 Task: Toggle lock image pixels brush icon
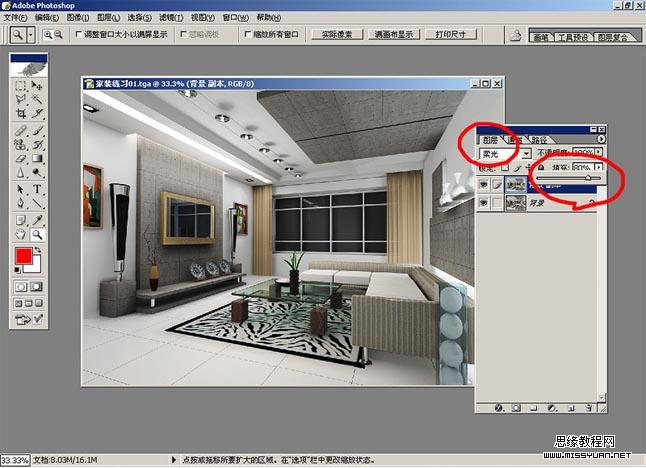(x=517, y=168)
